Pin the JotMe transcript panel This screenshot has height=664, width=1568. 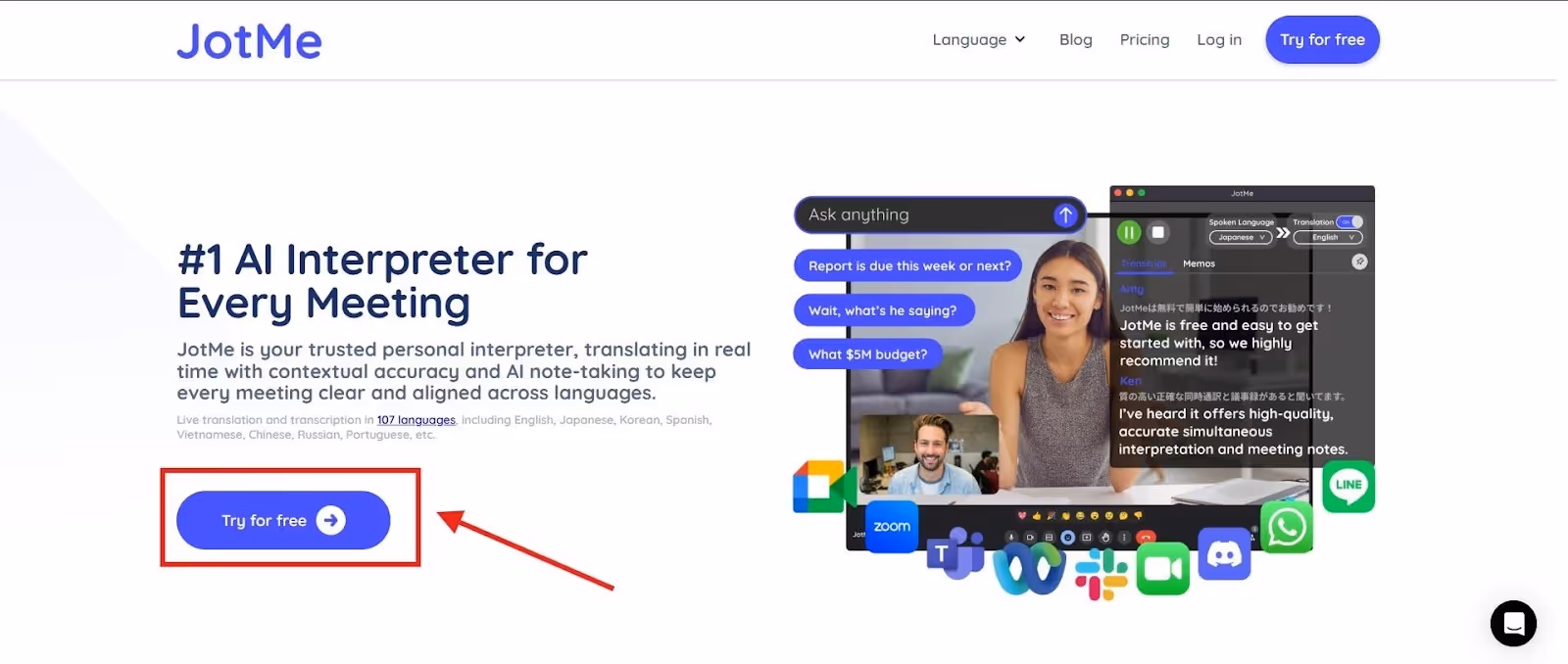[1359, 261]
